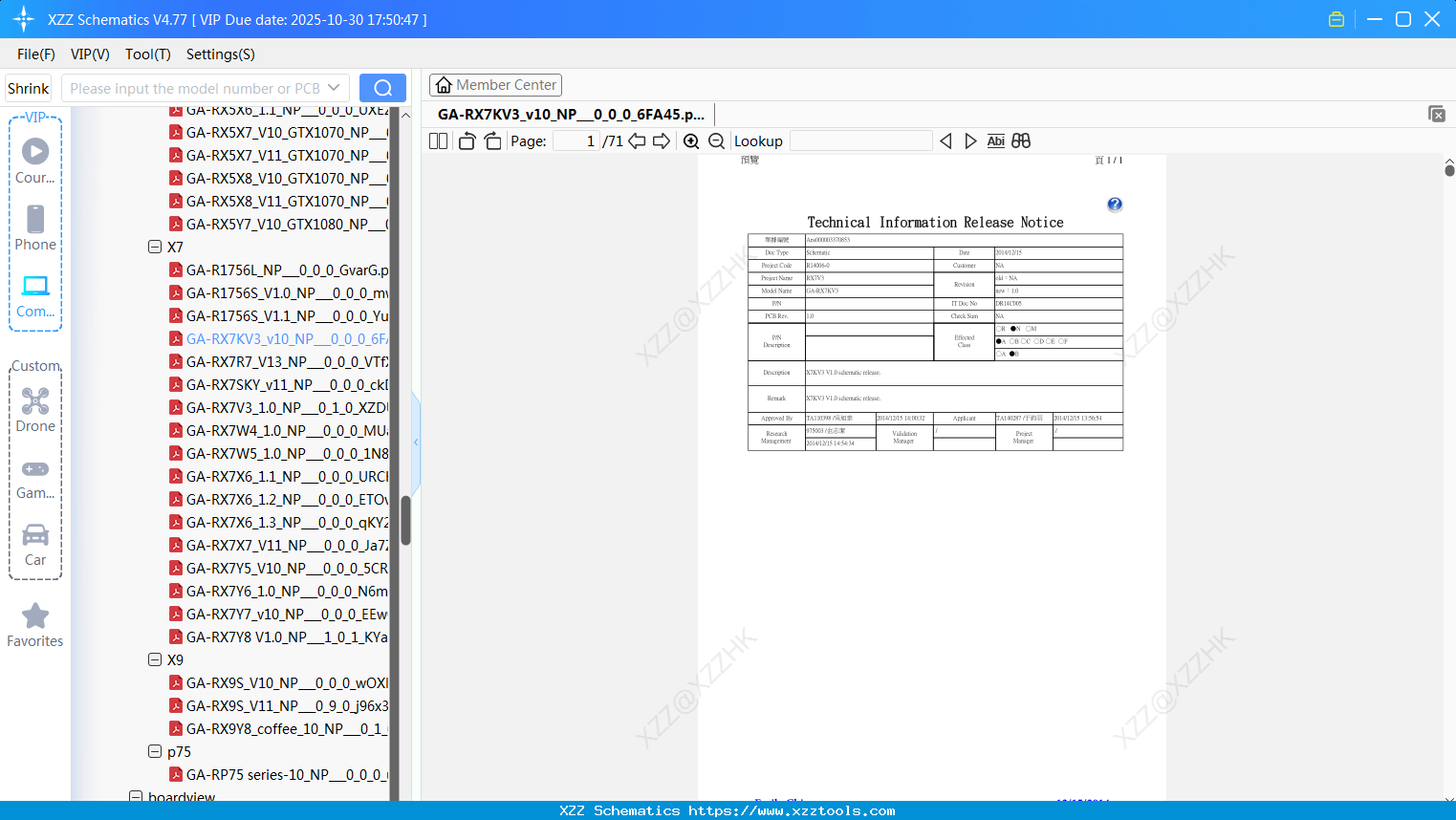1456x820 pixels.
Task: Collapse the boardview tree folder
Action: pos(136,796)
